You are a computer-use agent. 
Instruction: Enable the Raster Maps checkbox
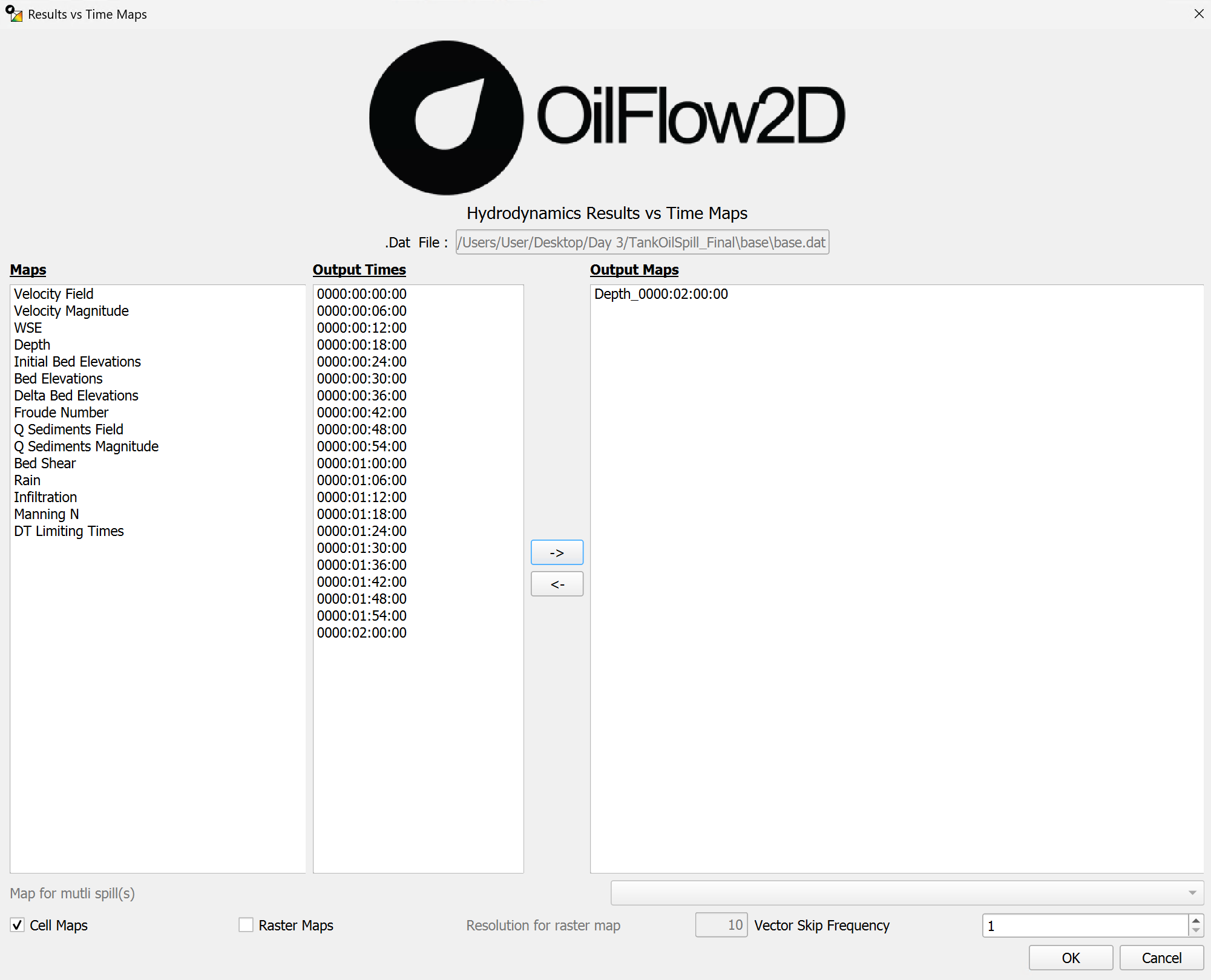[246, 925]
